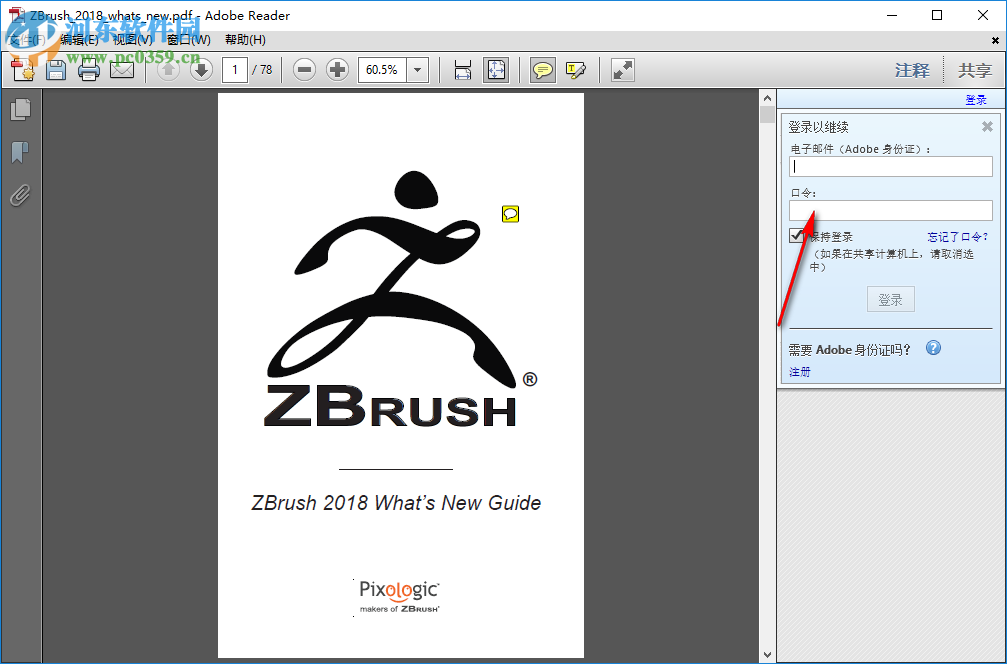
Task: Click the email (Adobe ID) input field
Action: point(891,167)
